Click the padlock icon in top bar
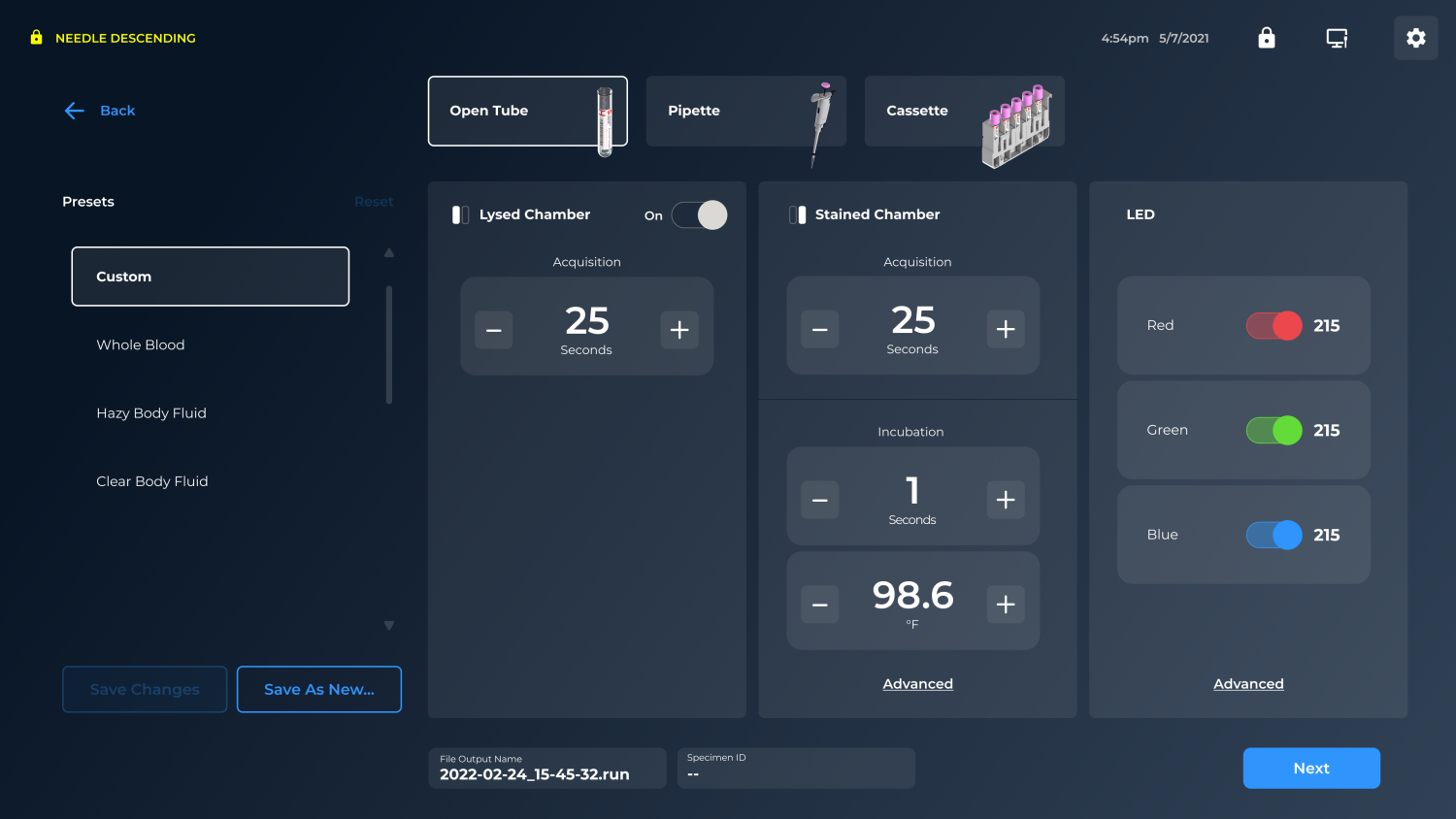Screen dimensions: 1456x819 coord(1266,38)
